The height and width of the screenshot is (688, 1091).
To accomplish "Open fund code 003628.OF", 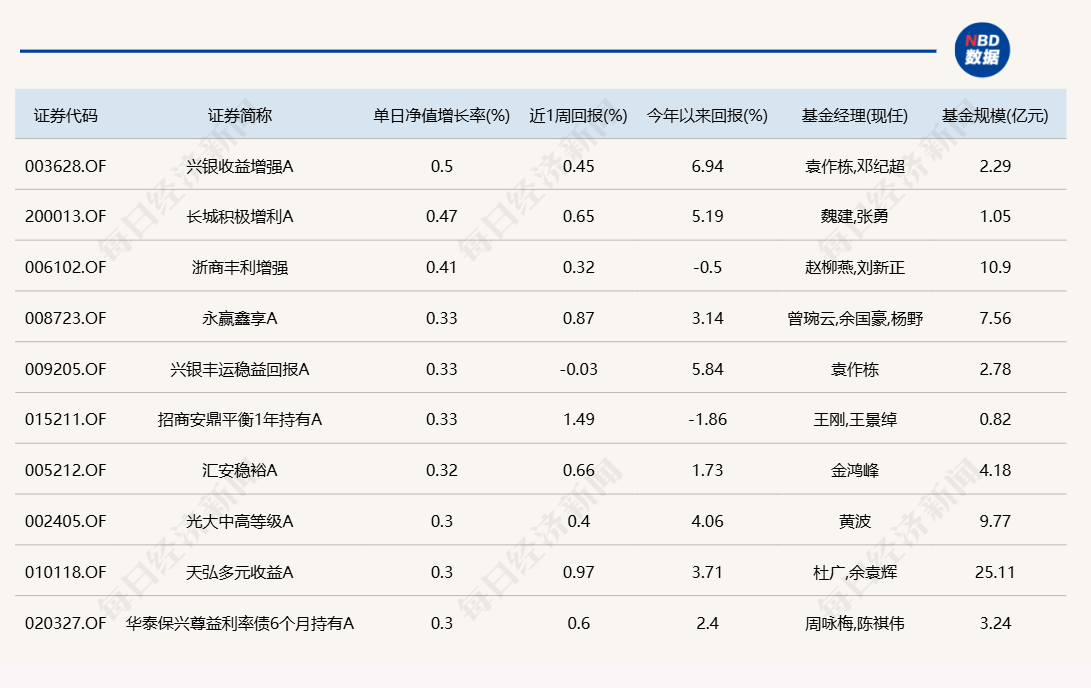I will tap(65, 166).
